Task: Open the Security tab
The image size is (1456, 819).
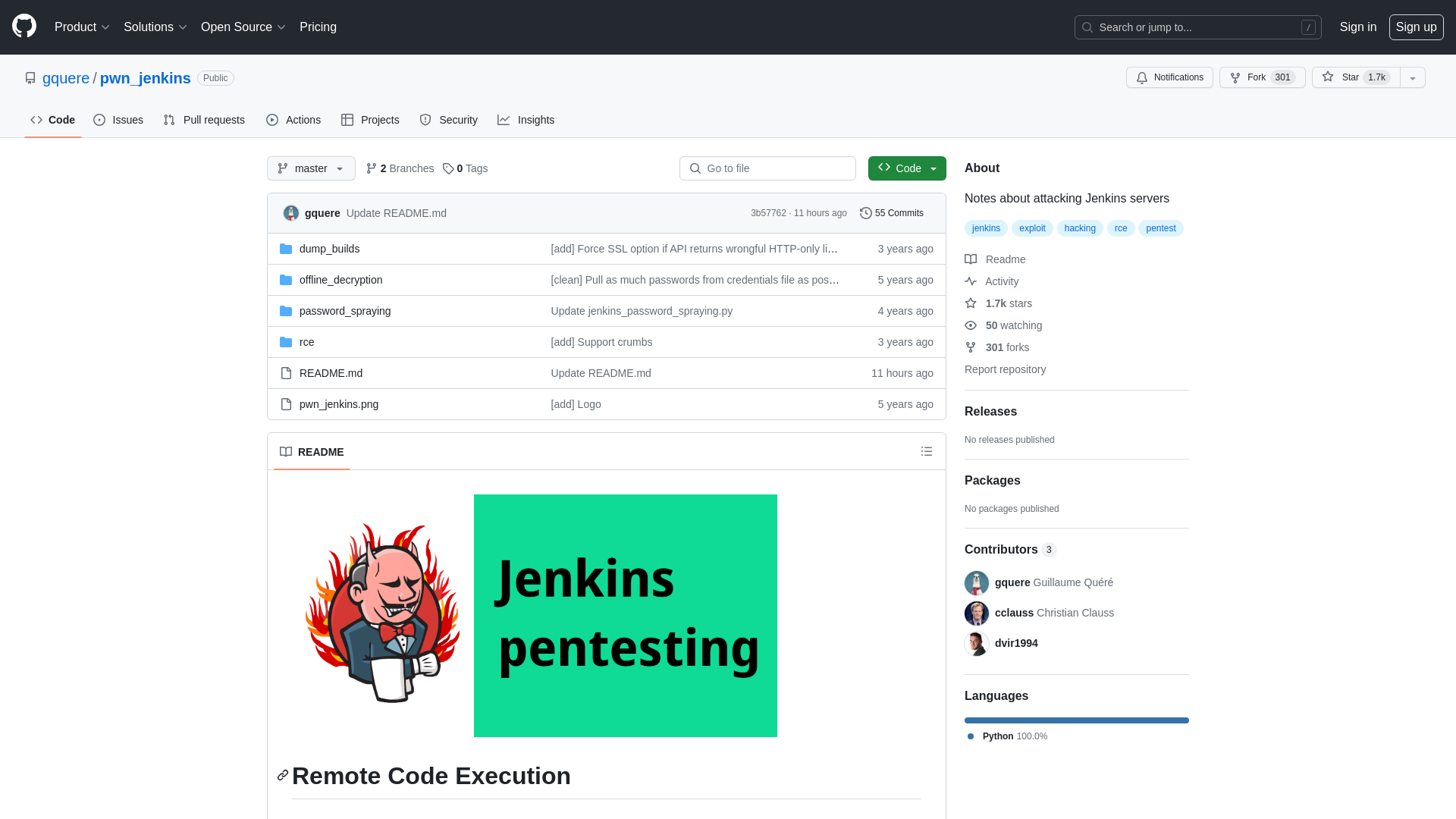Action: 449,120
